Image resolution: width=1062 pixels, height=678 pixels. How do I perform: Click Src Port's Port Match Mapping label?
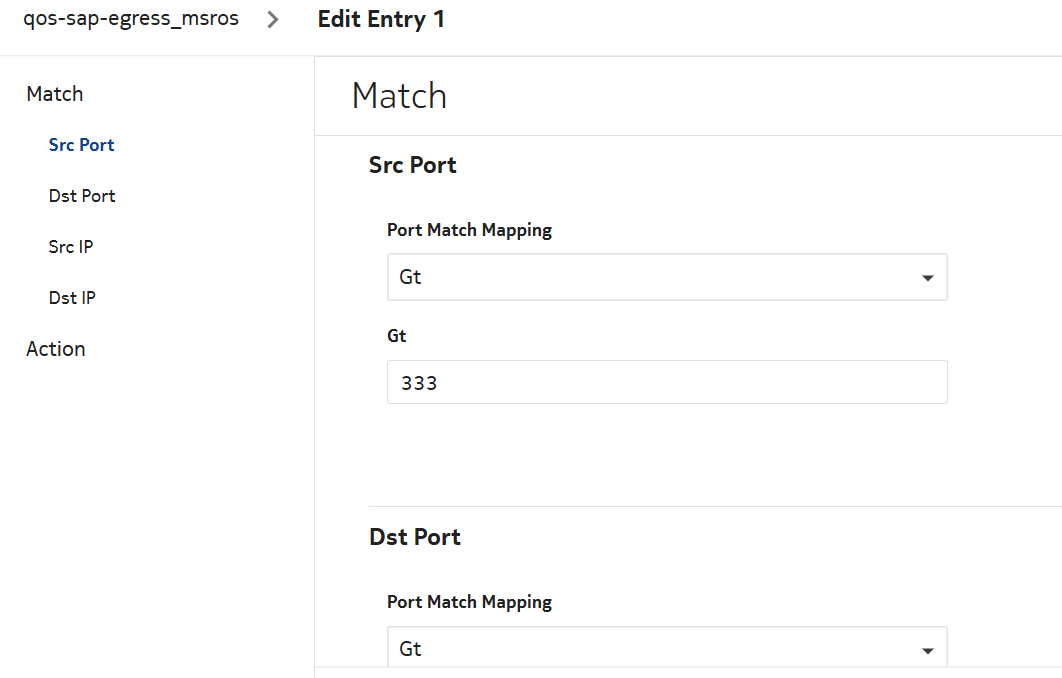click(469, 230)
